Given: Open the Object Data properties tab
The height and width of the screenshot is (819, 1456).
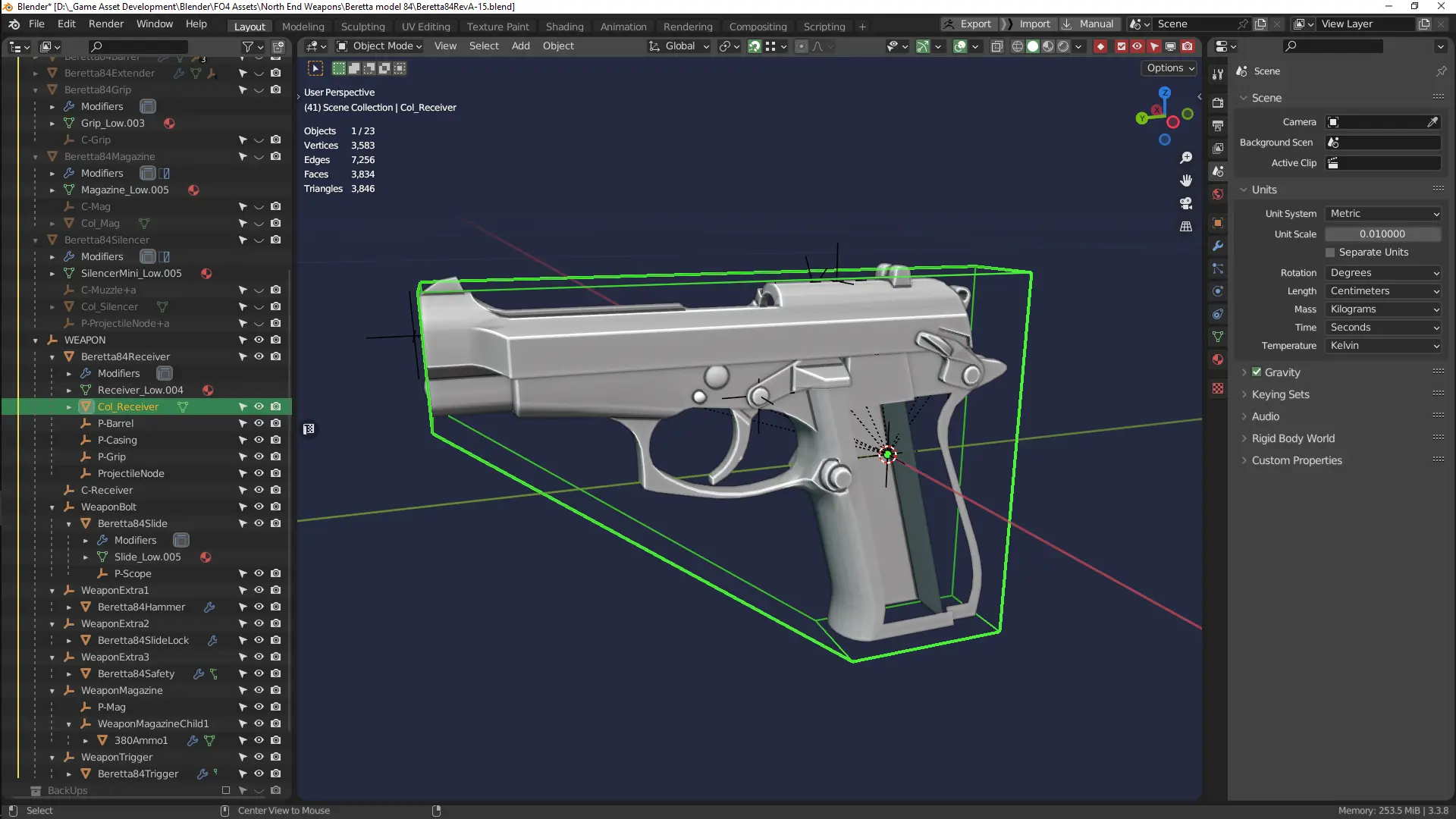Looking at the screenshot, I should 1218,337.
